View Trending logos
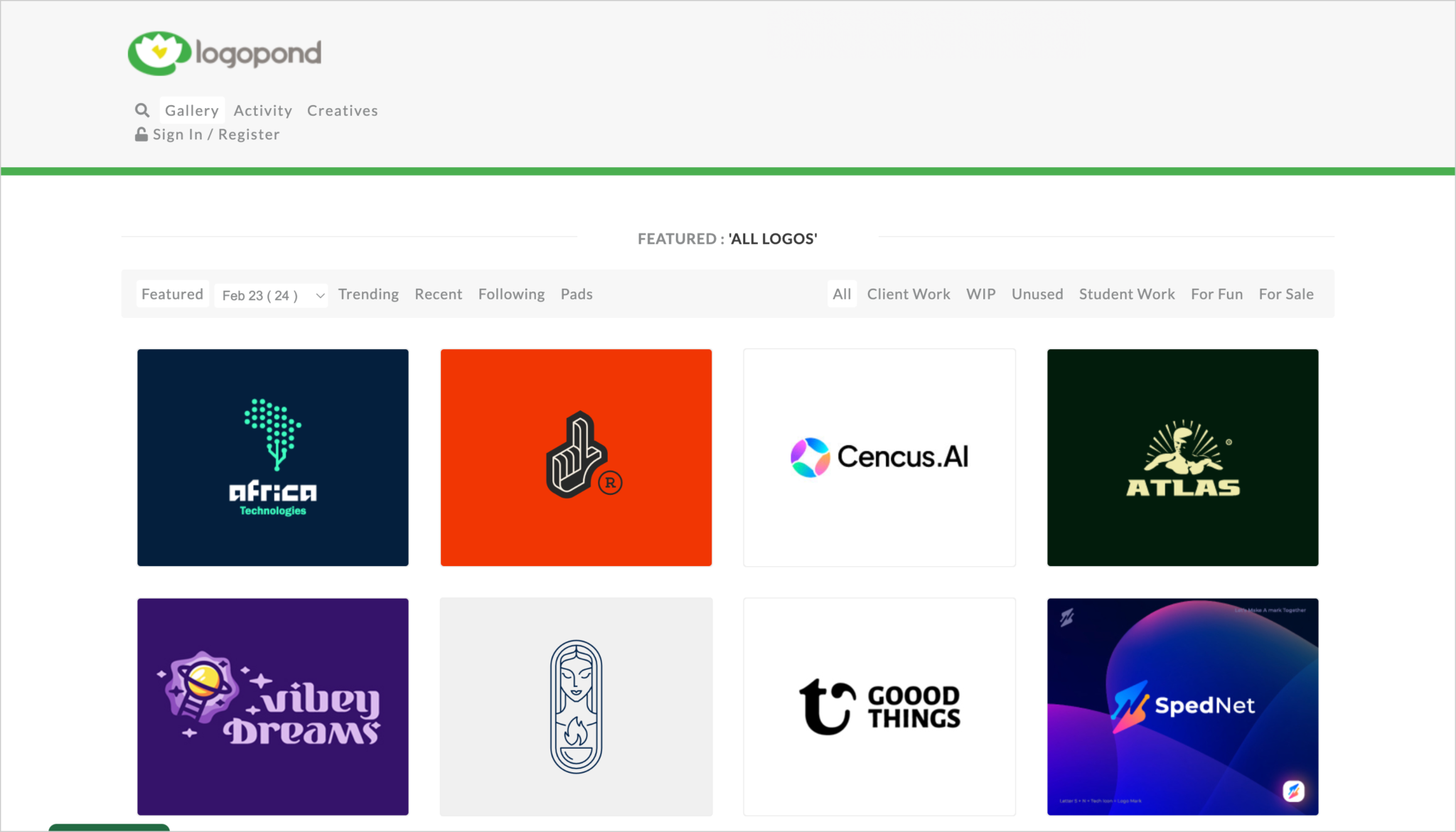This screenshot has height=832, width=1456. tap(368, 294)
